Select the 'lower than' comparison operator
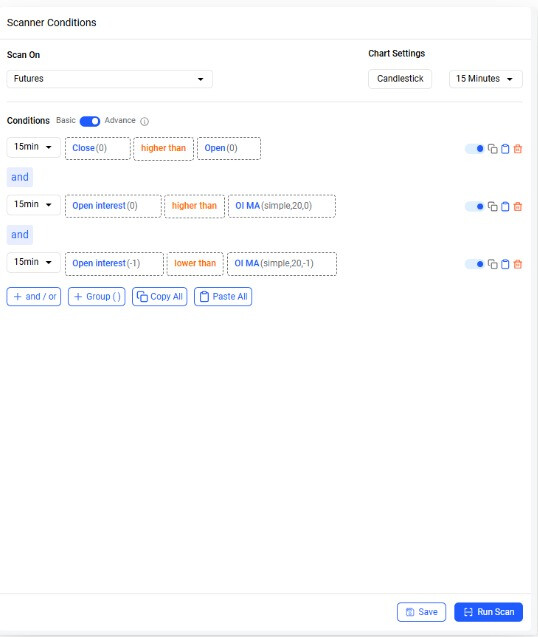This screenshot has width=538, height=637. [x=195, y=264]
